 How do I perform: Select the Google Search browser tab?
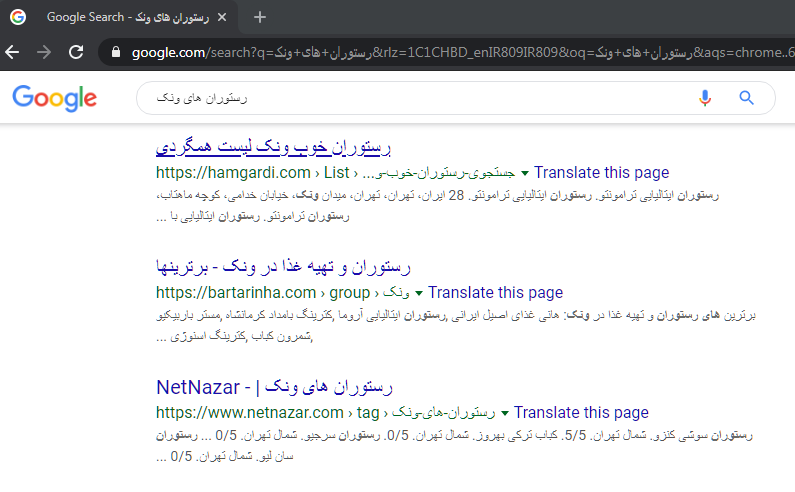coord(120,17)
